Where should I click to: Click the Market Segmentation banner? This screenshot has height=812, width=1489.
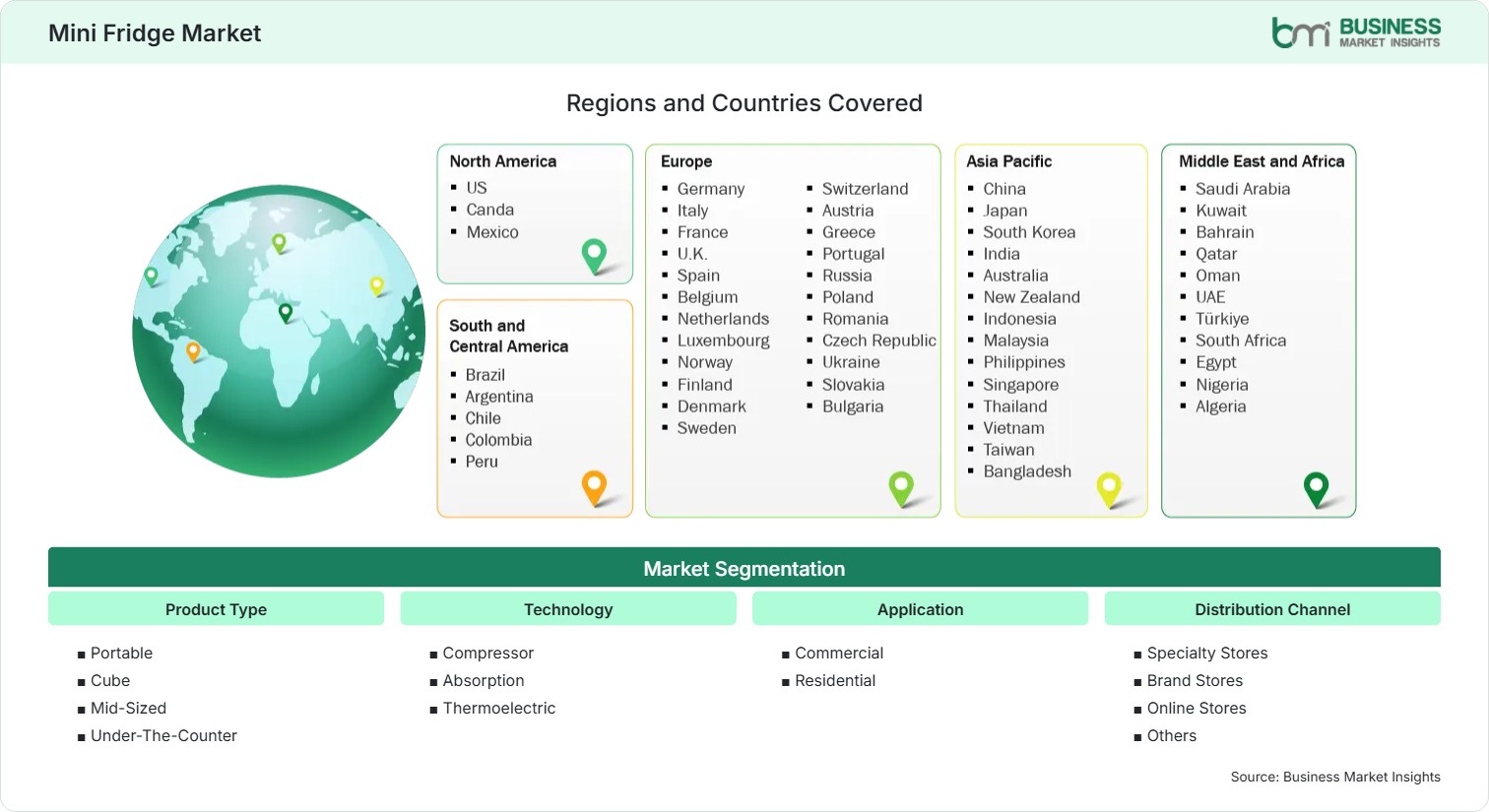pyautogui.click(x=744, y=568)
